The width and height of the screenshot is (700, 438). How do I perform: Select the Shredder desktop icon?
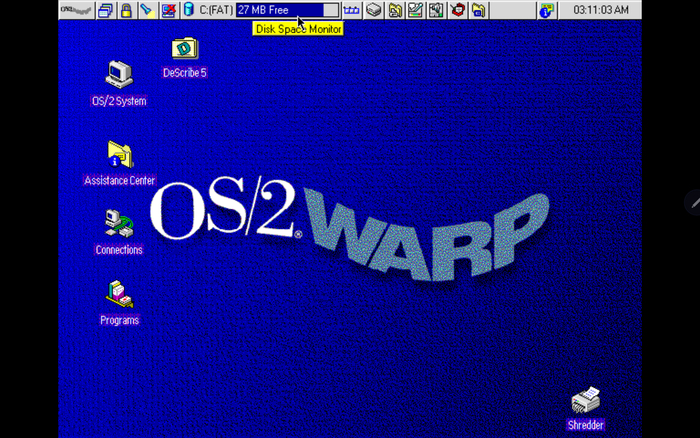pyautogui.click(x=586, y=400)
